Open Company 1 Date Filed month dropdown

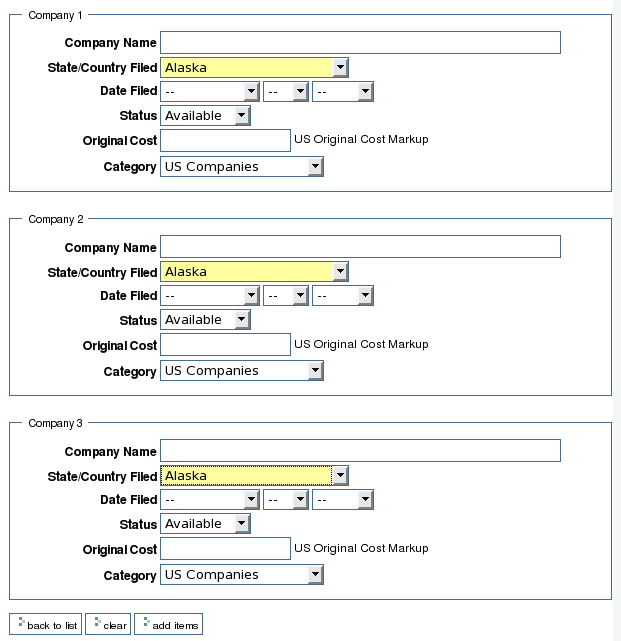(210, 92)
